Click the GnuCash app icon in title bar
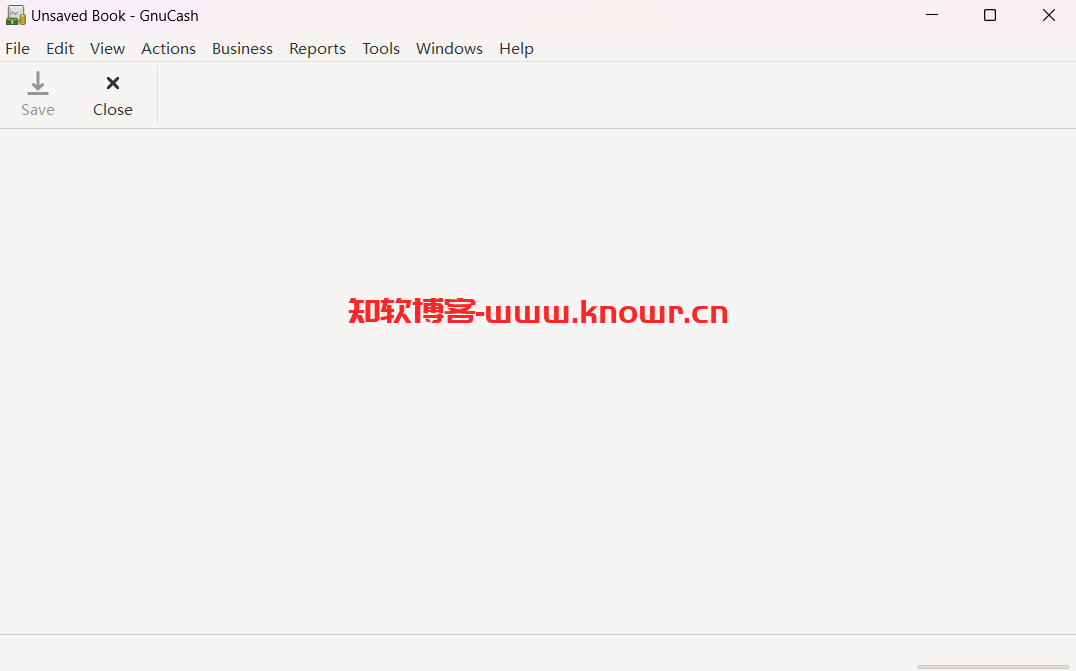Screen dimensions: 1076x671 pyautogui.click(x=15, y=15)
